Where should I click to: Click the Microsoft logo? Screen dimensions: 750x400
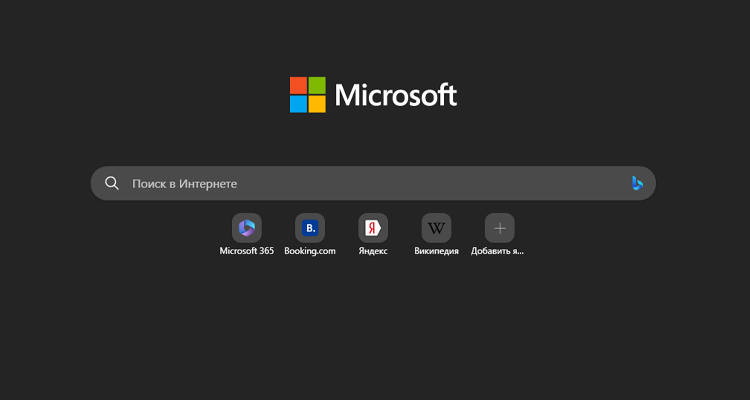click(373, 95)
